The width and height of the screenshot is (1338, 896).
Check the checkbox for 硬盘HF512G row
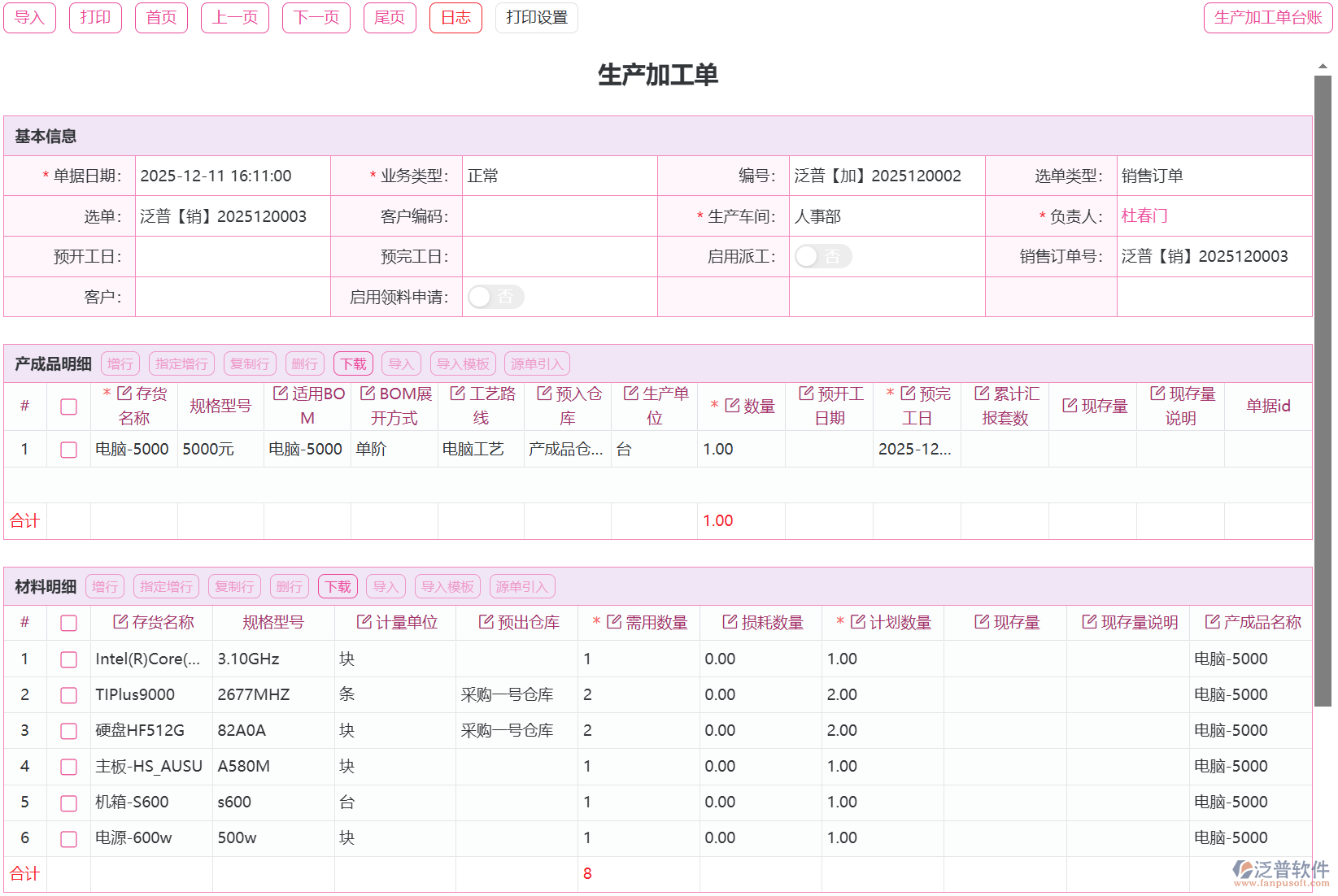coord(68,731)
